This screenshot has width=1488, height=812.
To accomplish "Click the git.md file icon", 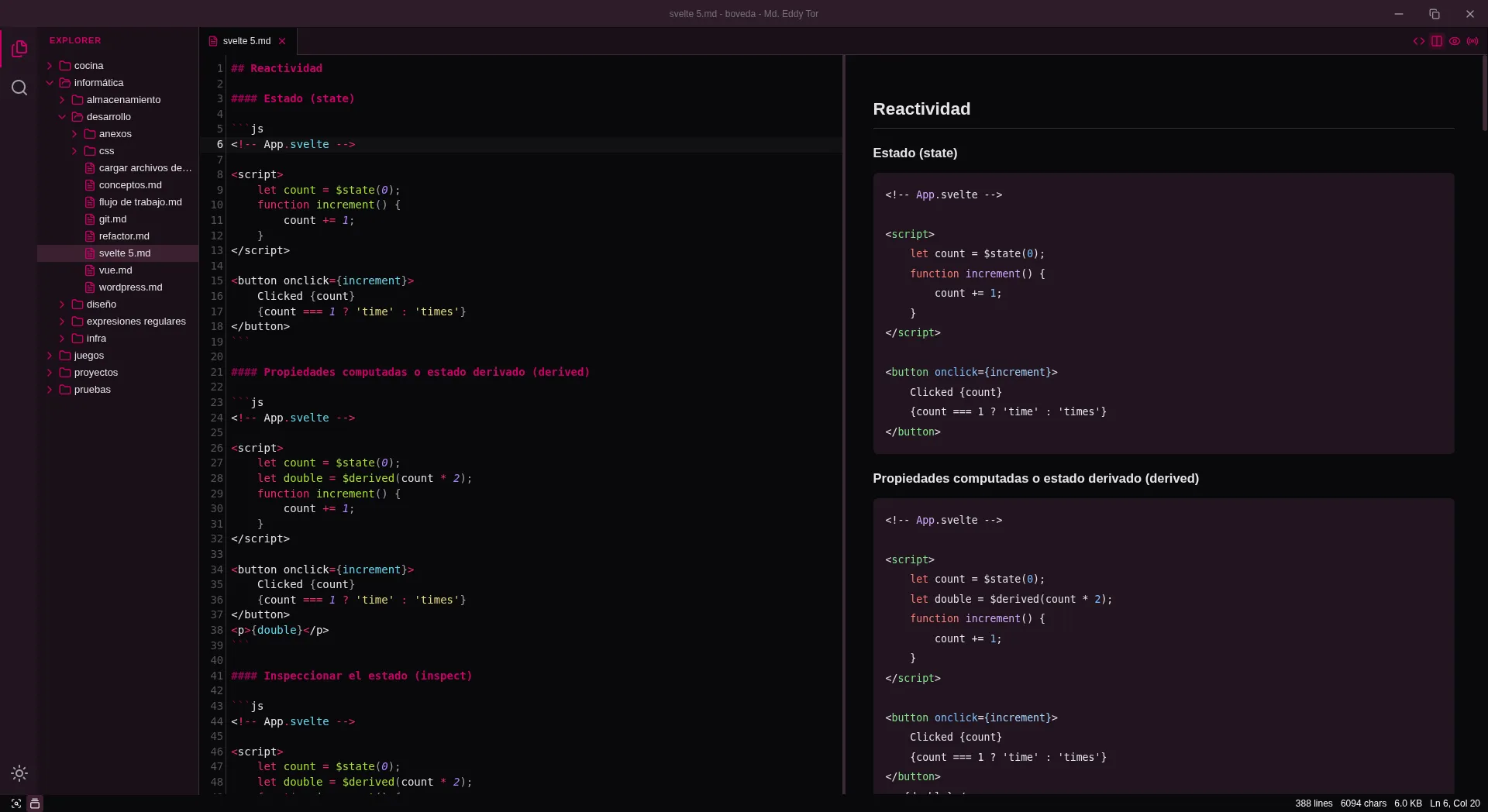I will (90, 219).
